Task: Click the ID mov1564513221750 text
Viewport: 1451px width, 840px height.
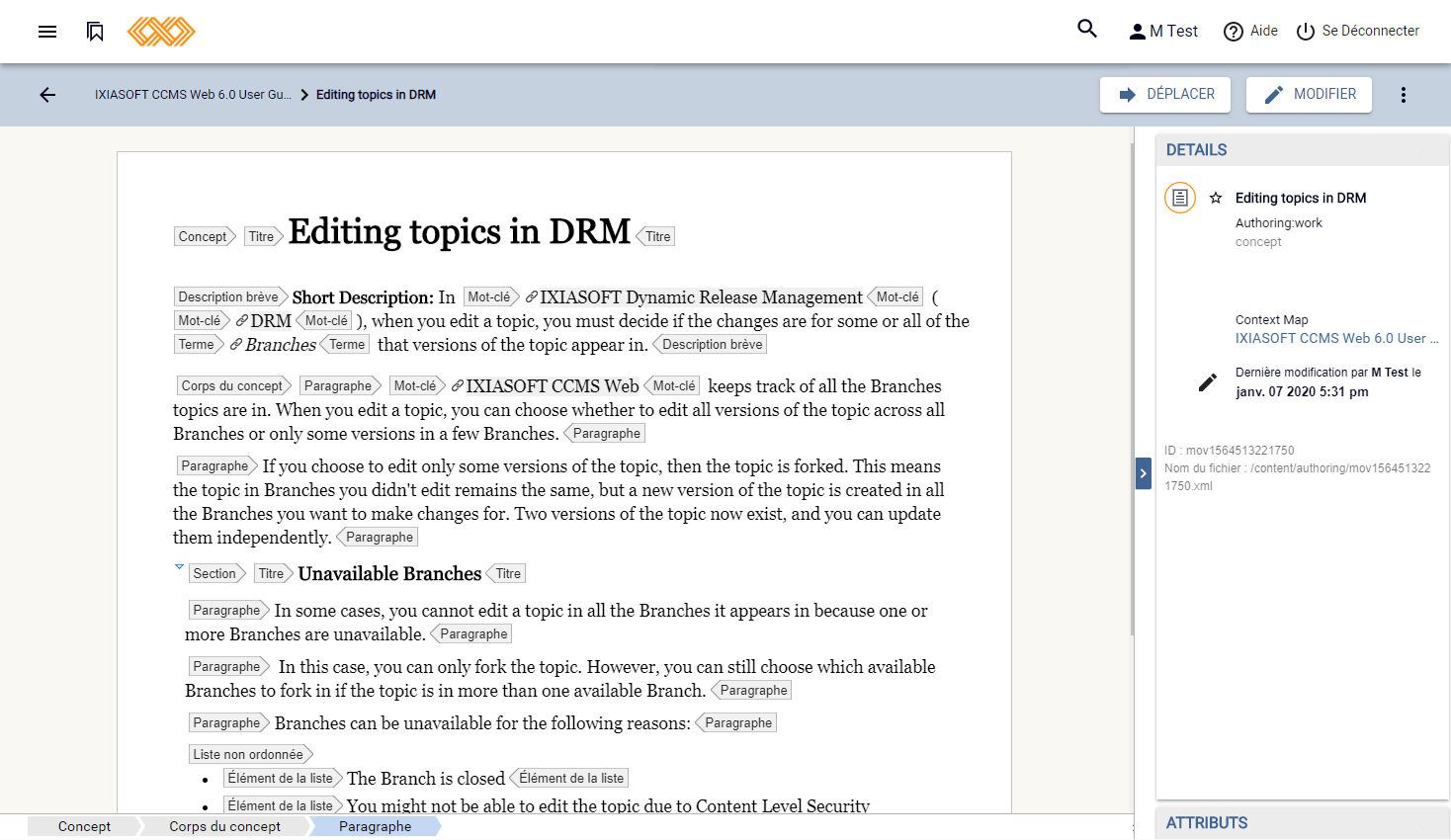Action: click(1229, 450)
